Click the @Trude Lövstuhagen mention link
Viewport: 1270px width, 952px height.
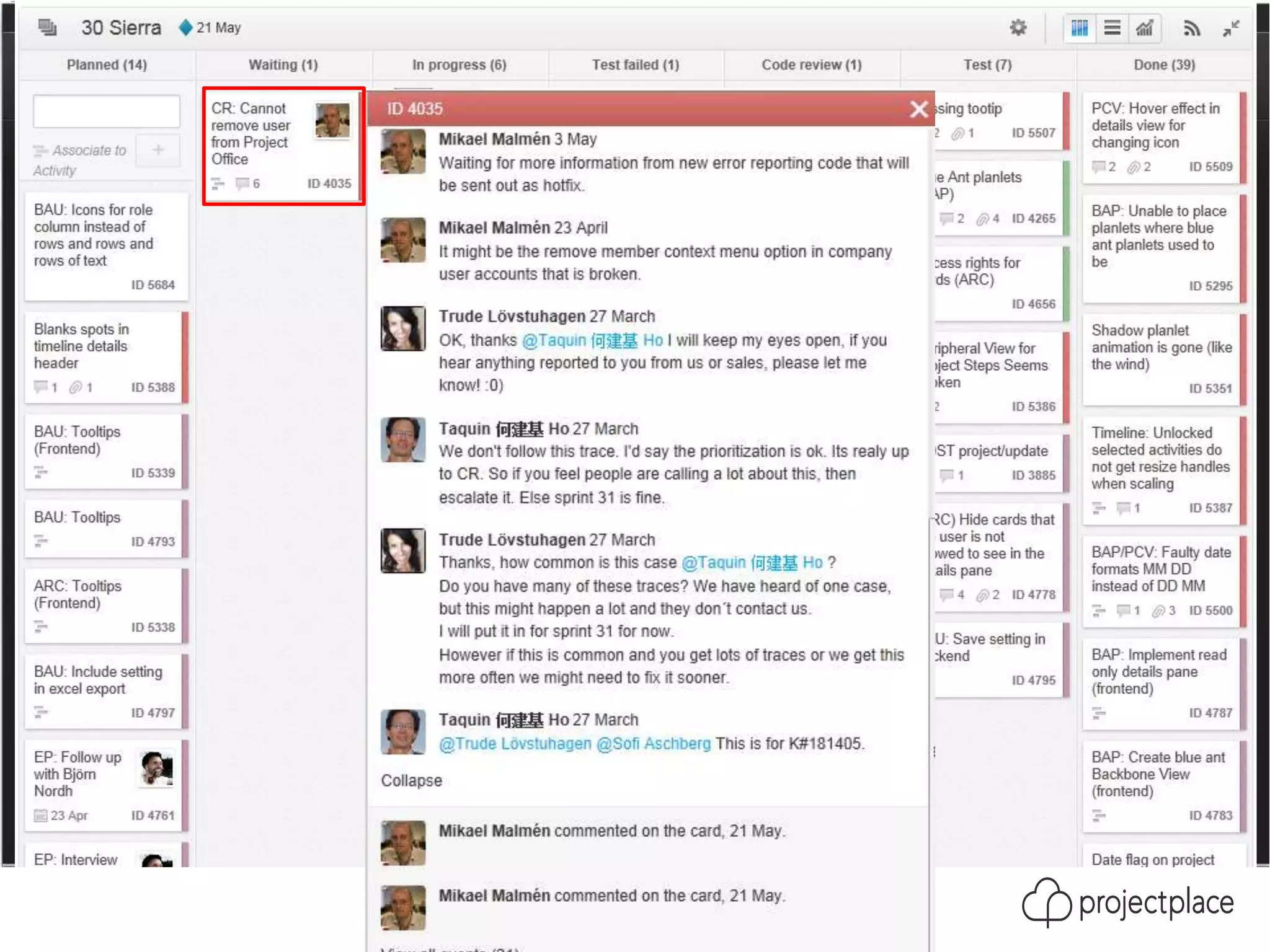pyautogui.click(x=515, y=744)
